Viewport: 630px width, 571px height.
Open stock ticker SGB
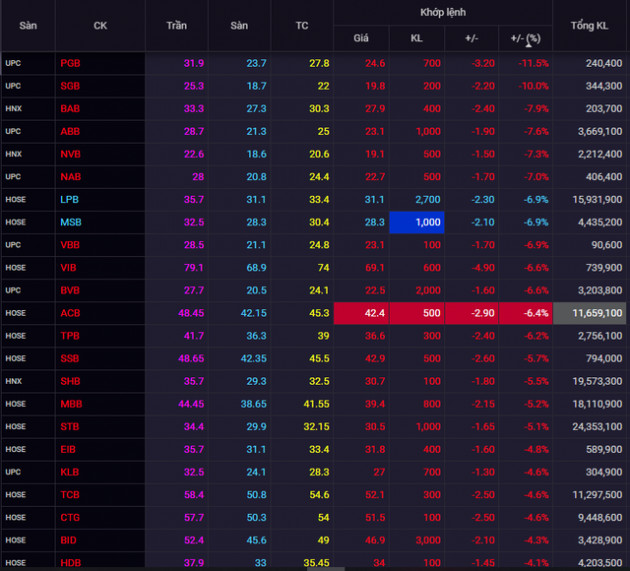(x=70, y=86)
